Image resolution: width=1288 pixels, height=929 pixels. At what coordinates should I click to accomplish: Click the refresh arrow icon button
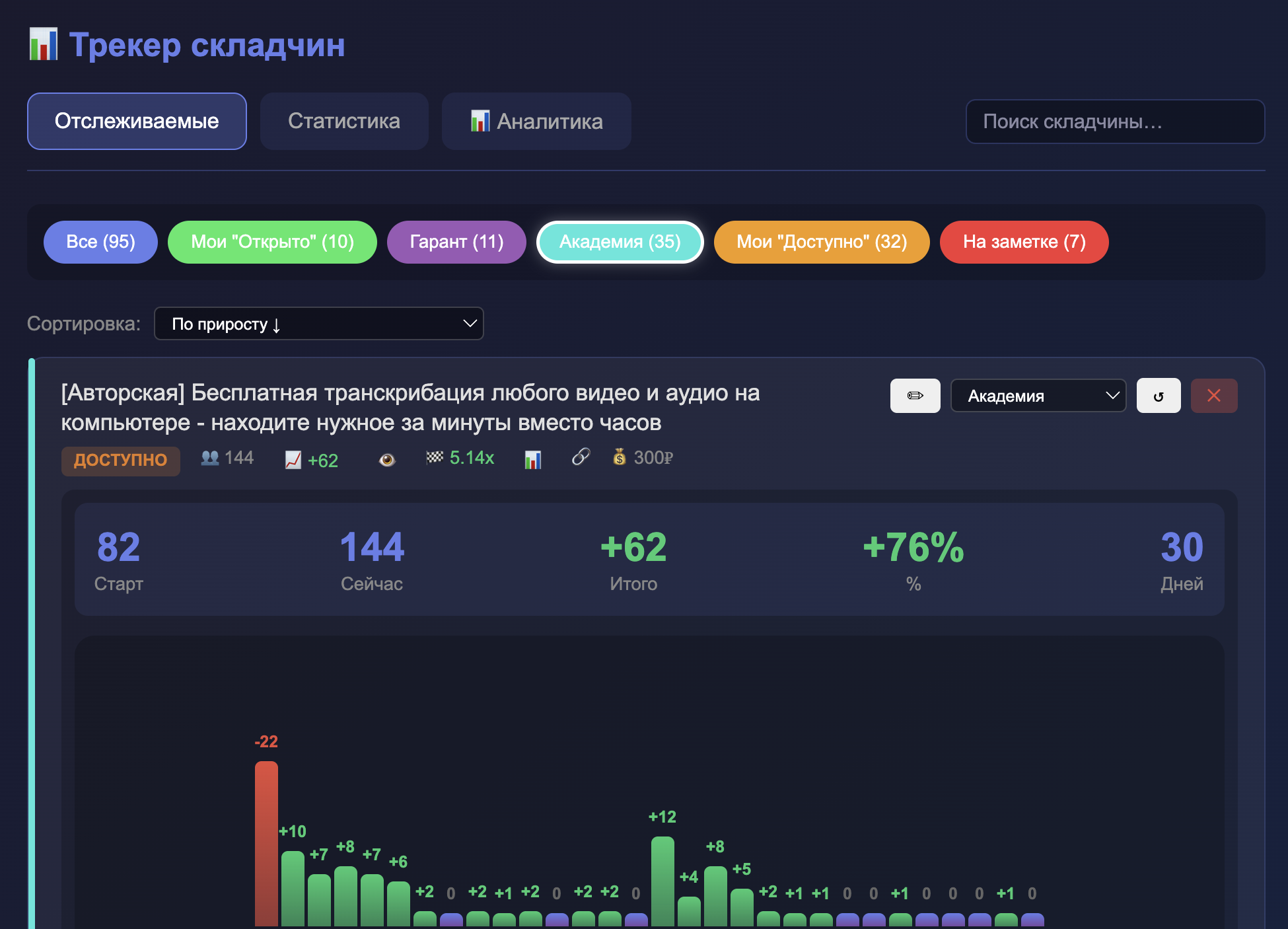tap(1159, 396)
